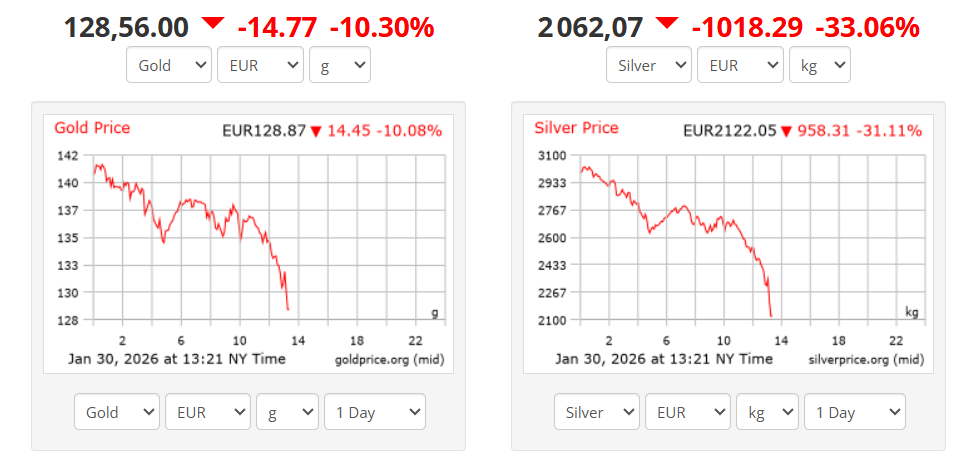Click the red silver price line graph
This screenshot has height=464, width=966.
click(680, 209)
